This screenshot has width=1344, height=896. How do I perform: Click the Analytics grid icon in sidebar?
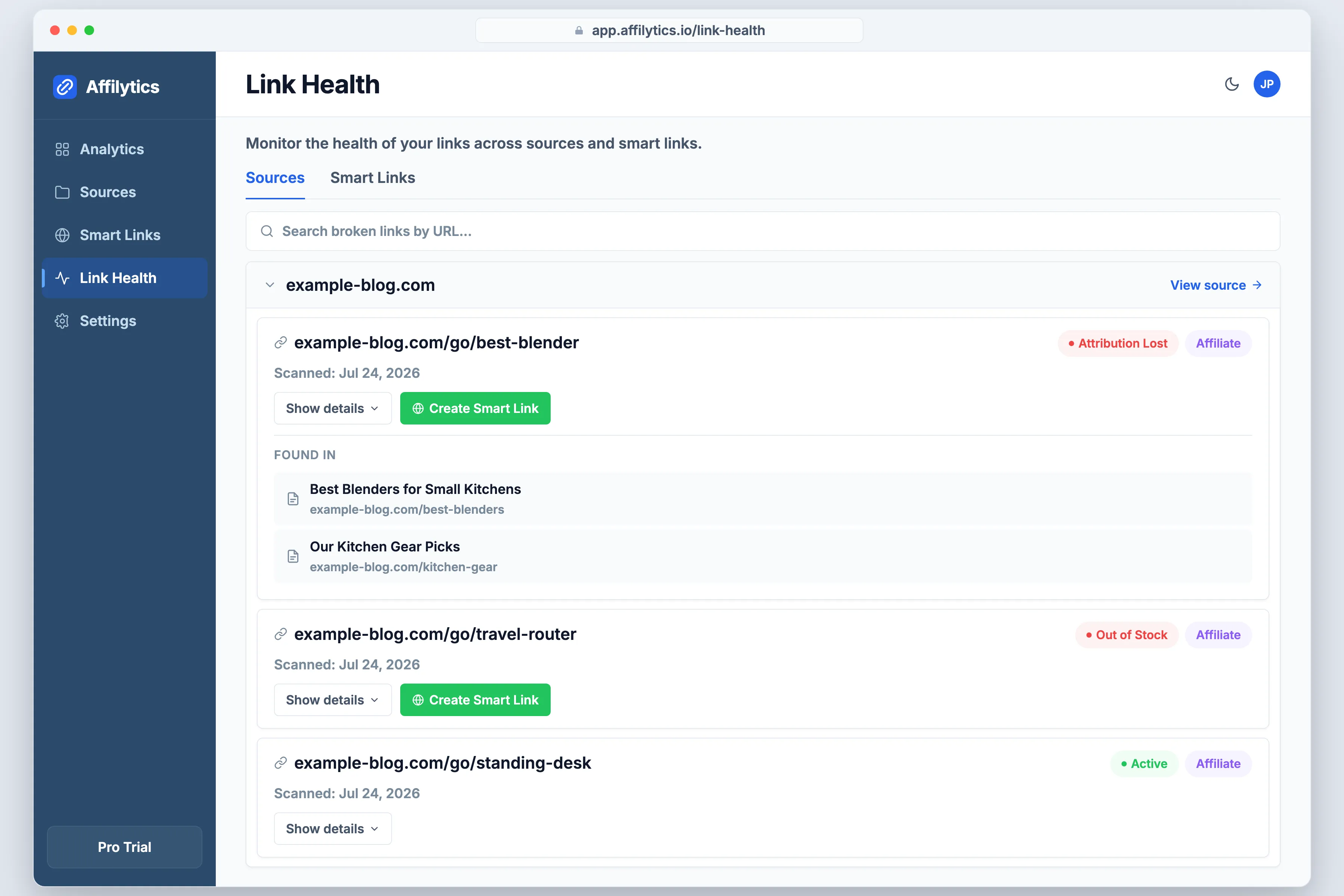(x=62, y=149)
